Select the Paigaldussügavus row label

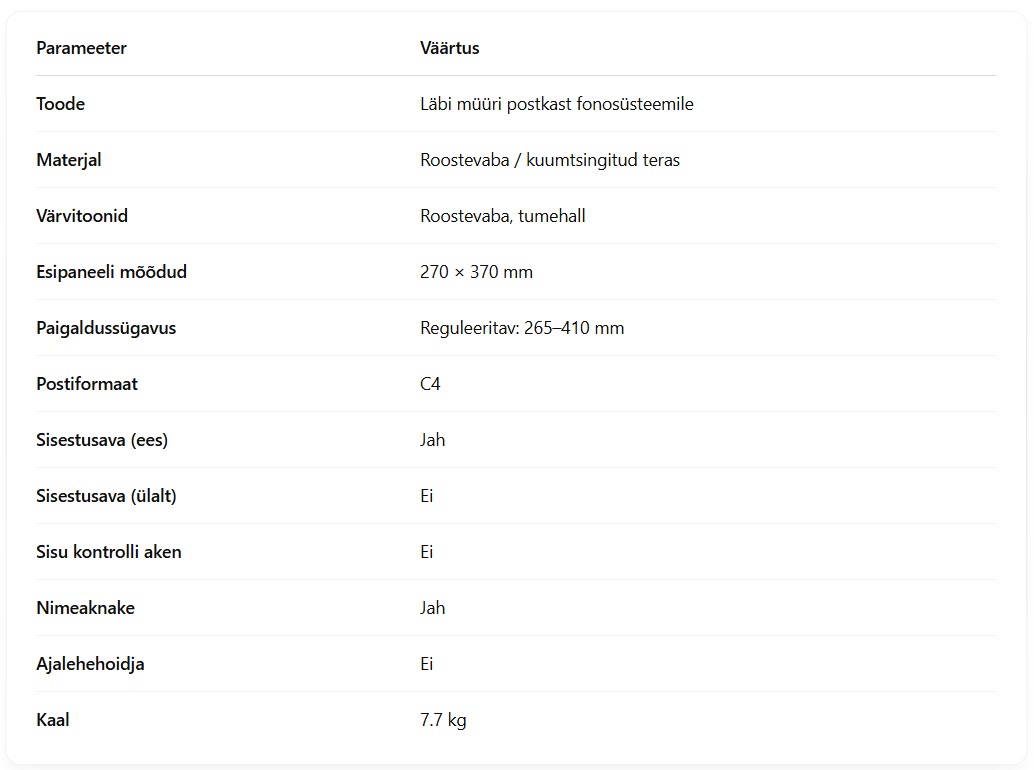[x=106, y=328]
